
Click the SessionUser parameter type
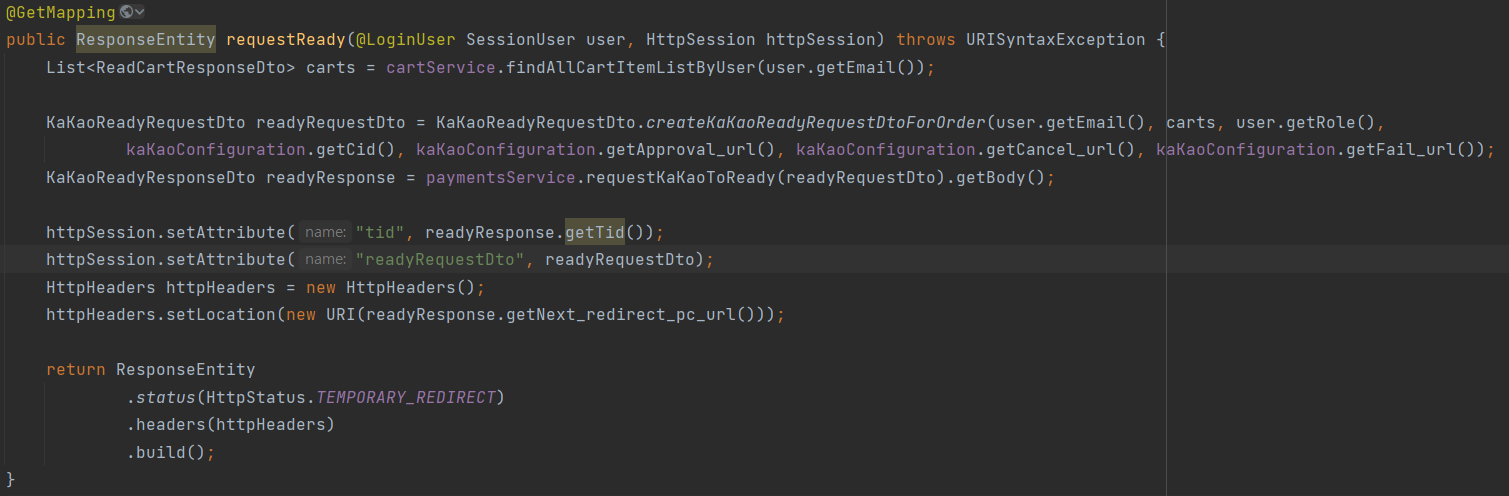pos(521,40)
